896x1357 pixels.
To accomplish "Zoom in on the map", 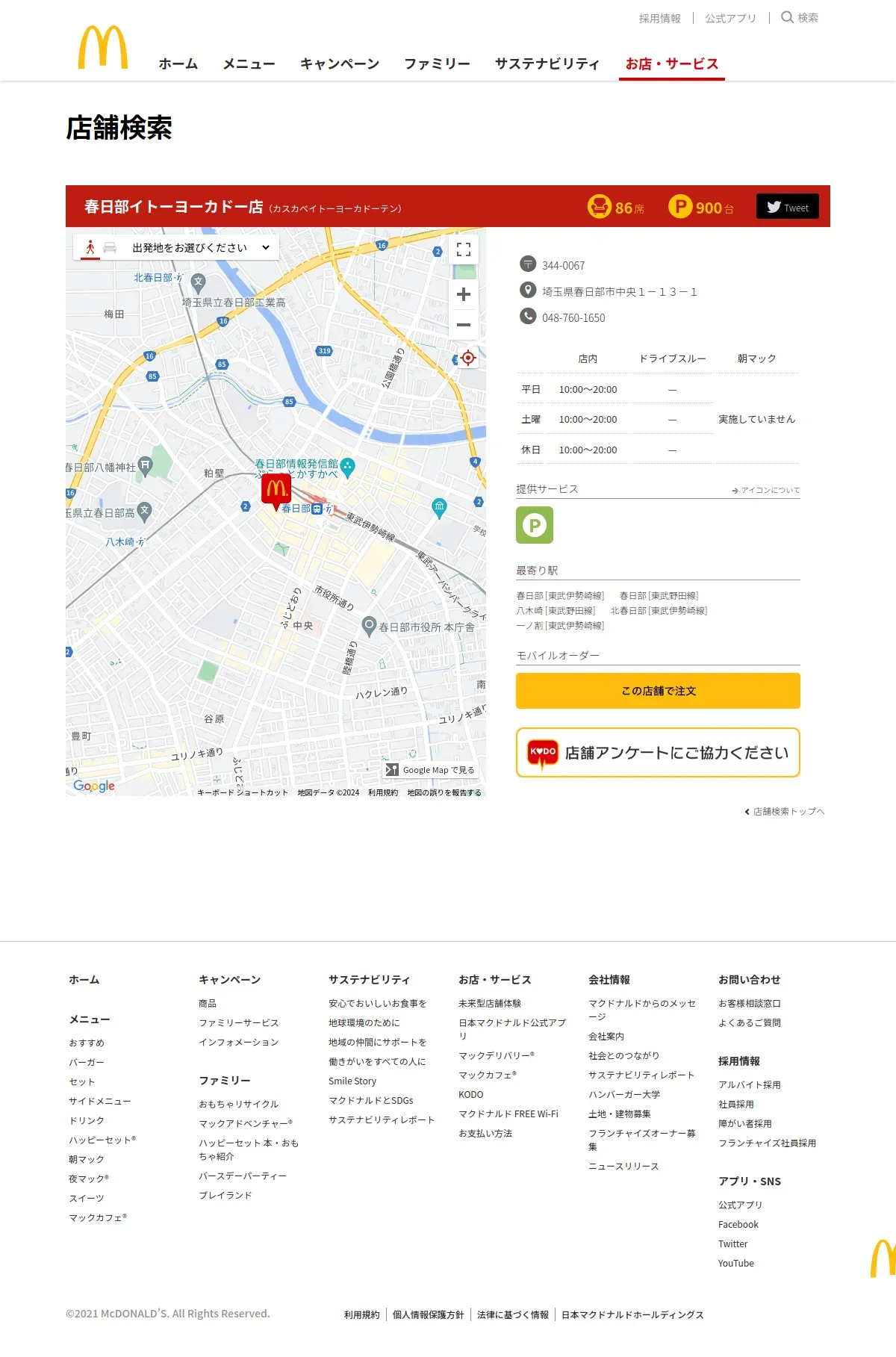I will coord(464,294).
